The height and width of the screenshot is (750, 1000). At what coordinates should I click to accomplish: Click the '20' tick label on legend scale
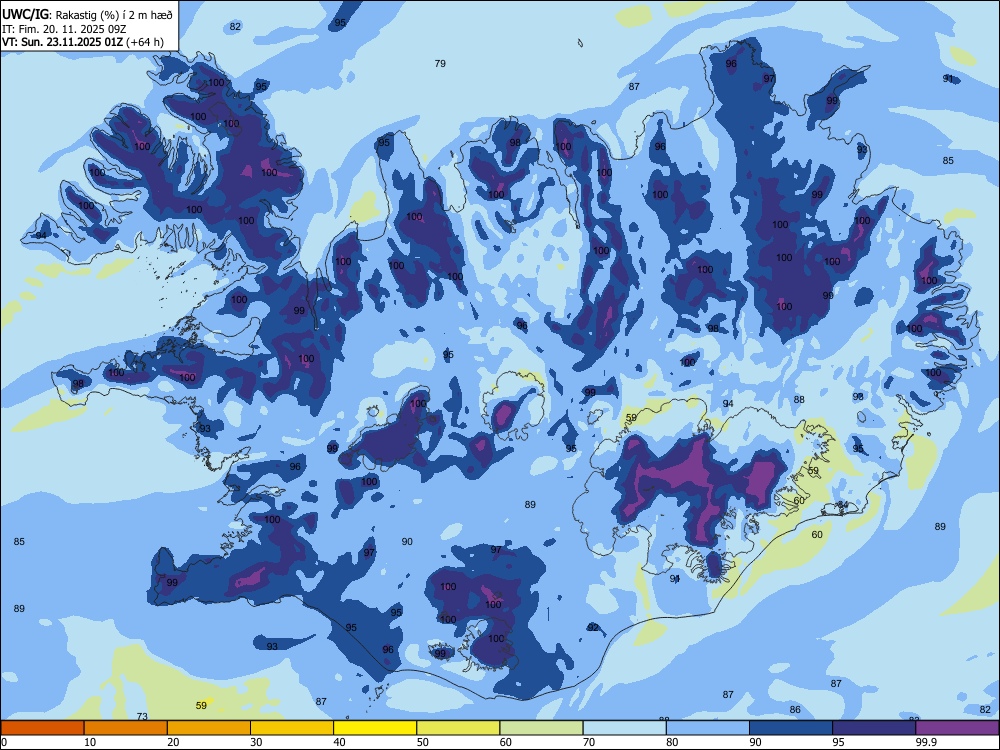[x=173, y=742]
